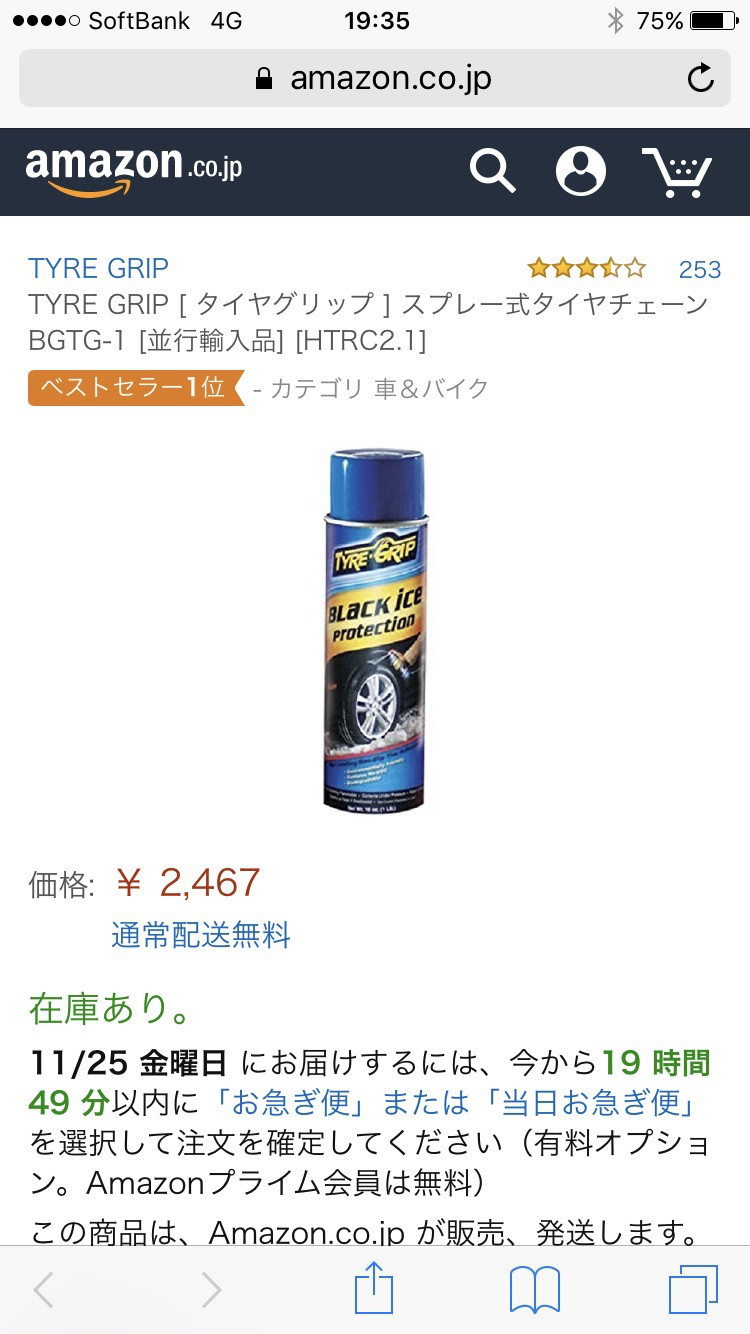Image resolution: width=750 pixels, height=1334 pixels.
Task: Open the shopping cart icon
Action: pyautogui.click(x=677, y=172)
